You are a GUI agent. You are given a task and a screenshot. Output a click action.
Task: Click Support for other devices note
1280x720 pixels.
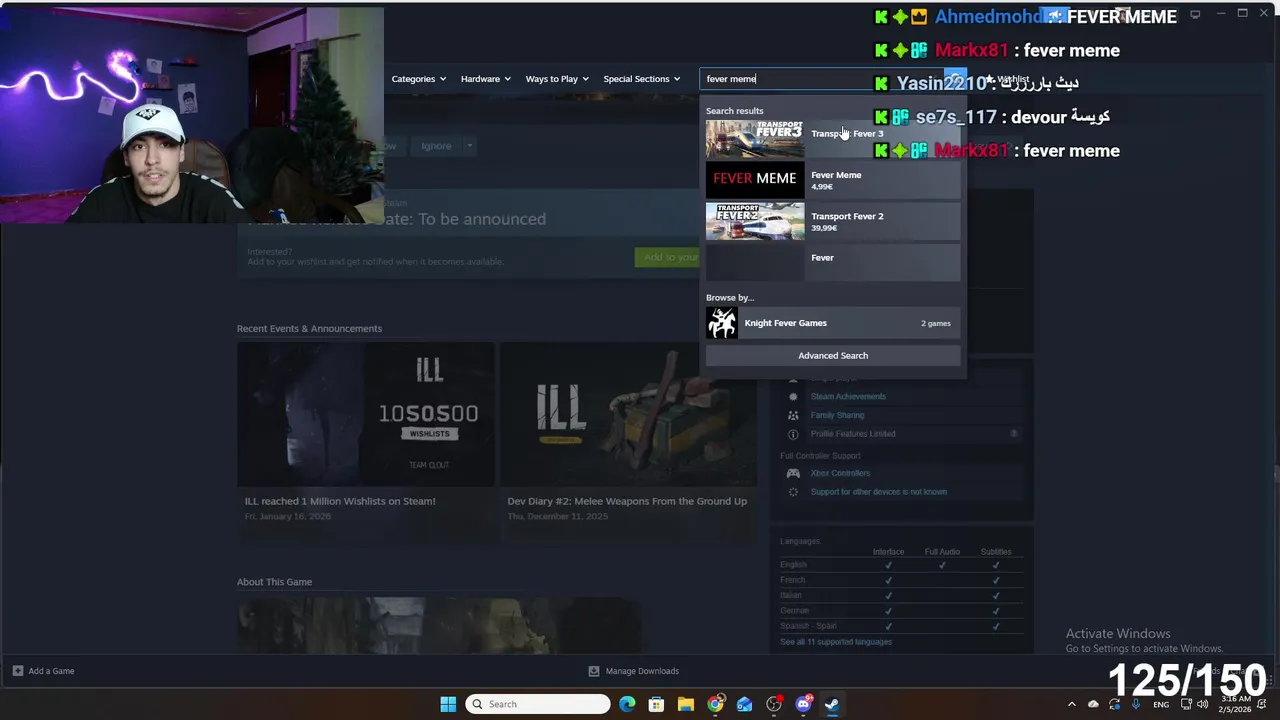pyautogui.click(x=878, y=492)
